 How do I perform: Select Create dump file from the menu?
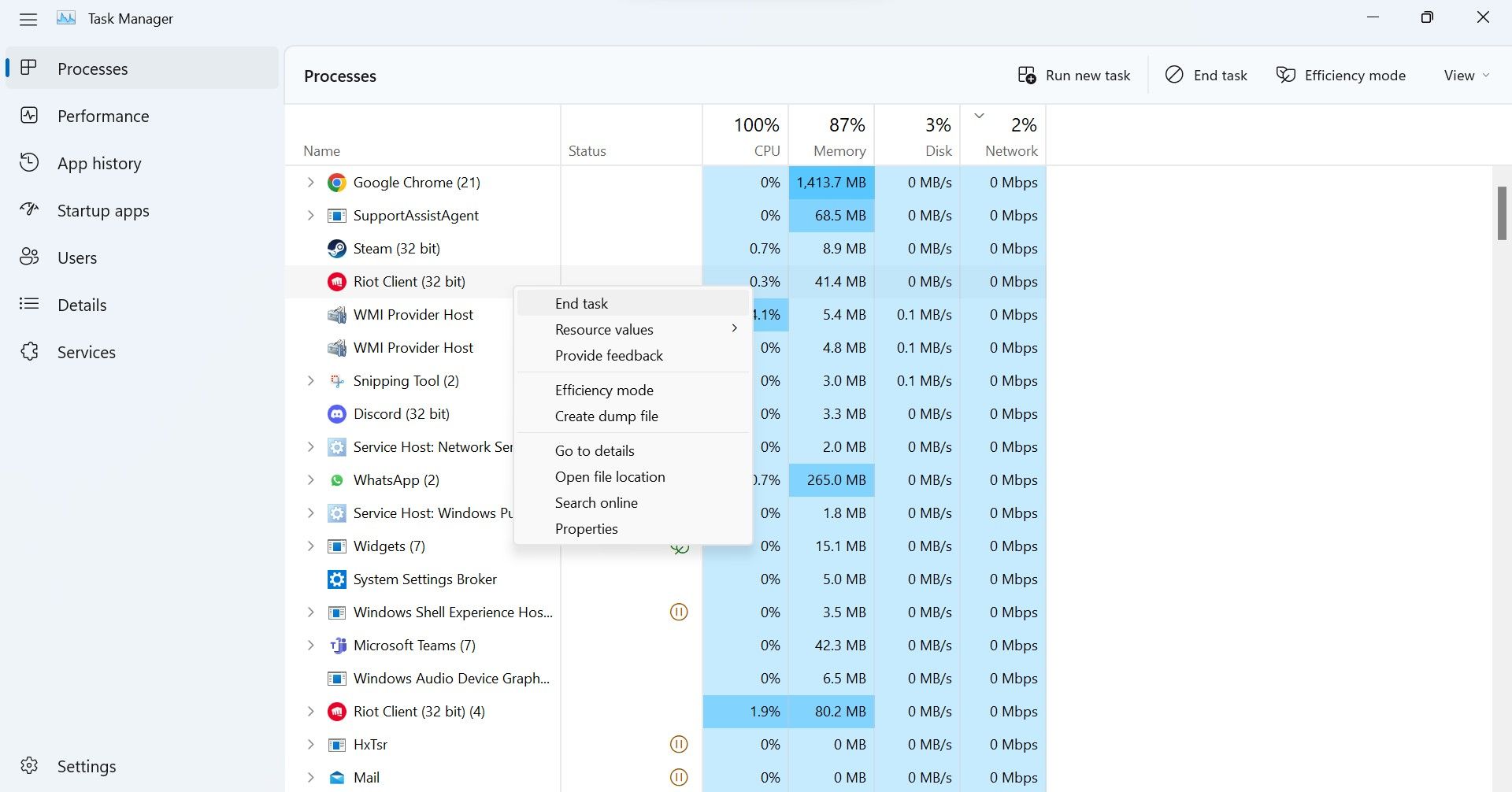(x=606, y=416)
